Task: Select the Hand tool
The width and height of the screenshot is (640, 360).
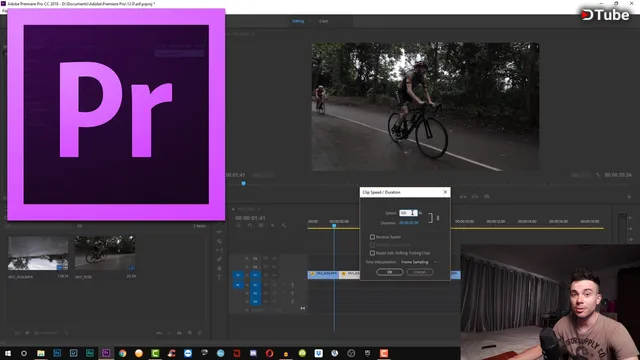Action: click(219, 268)
